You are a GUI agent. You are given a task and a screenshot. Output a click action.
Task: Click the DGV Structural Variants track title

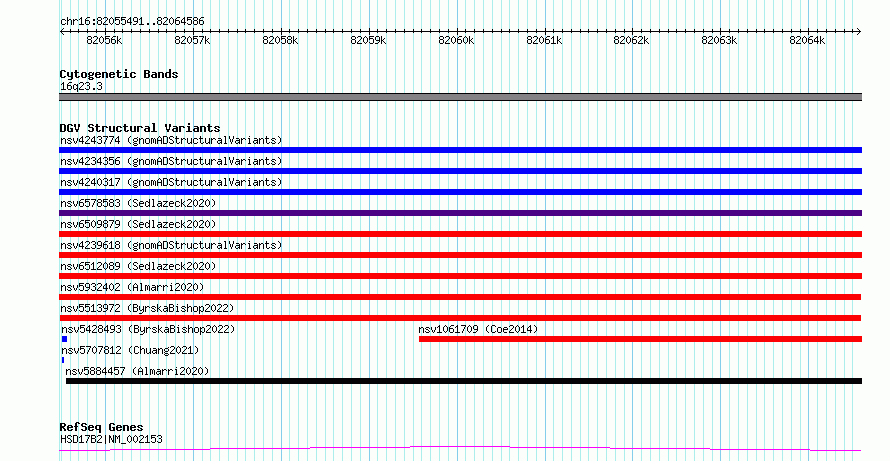pyautogui.click(x=140, y=128)
